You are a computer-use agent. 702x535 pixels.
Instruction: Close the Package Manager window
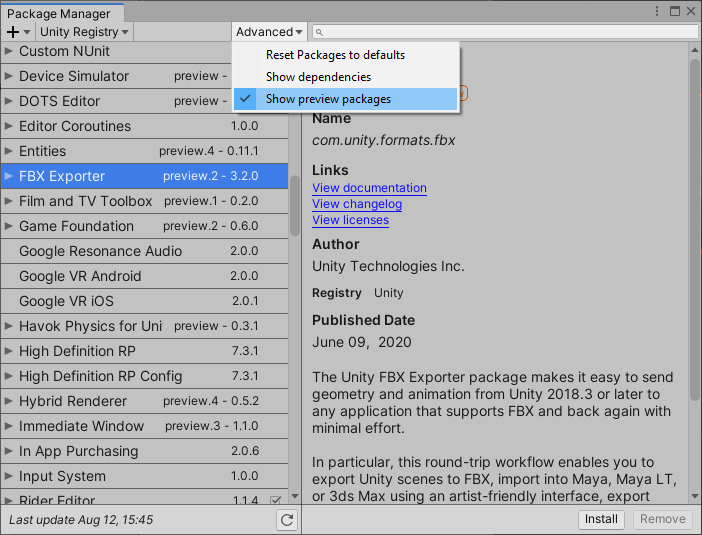[x=691, y=11]
